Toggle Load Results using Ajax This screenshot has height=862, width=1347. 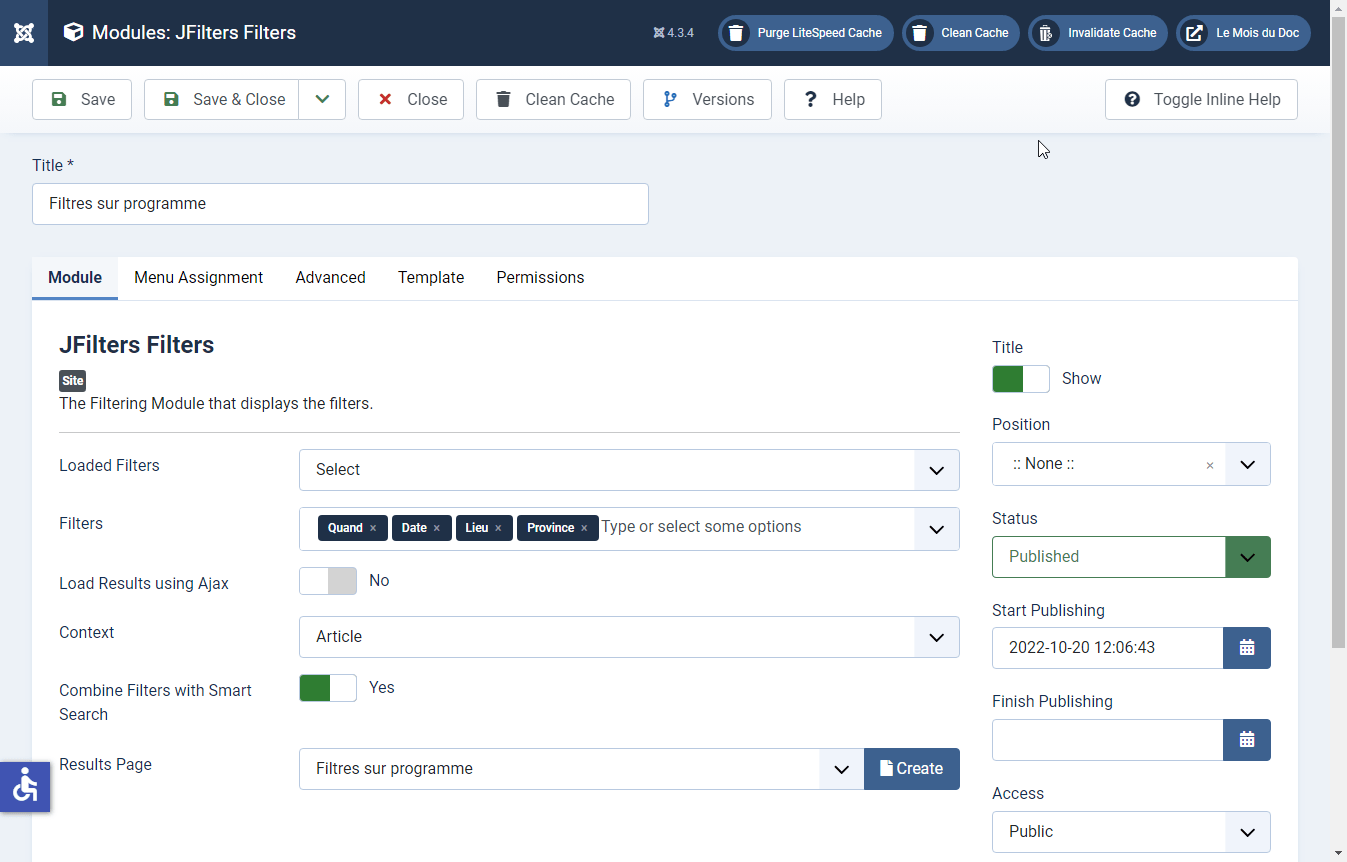point(328,581)
